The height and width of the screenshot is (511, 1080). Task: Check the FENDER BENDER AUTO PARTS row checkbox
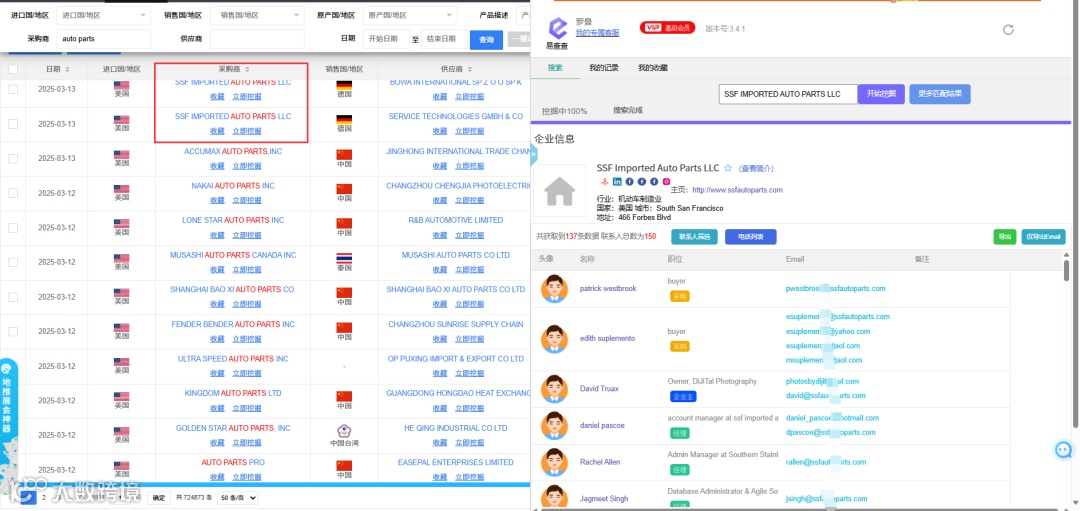click(x=13, y=331)
